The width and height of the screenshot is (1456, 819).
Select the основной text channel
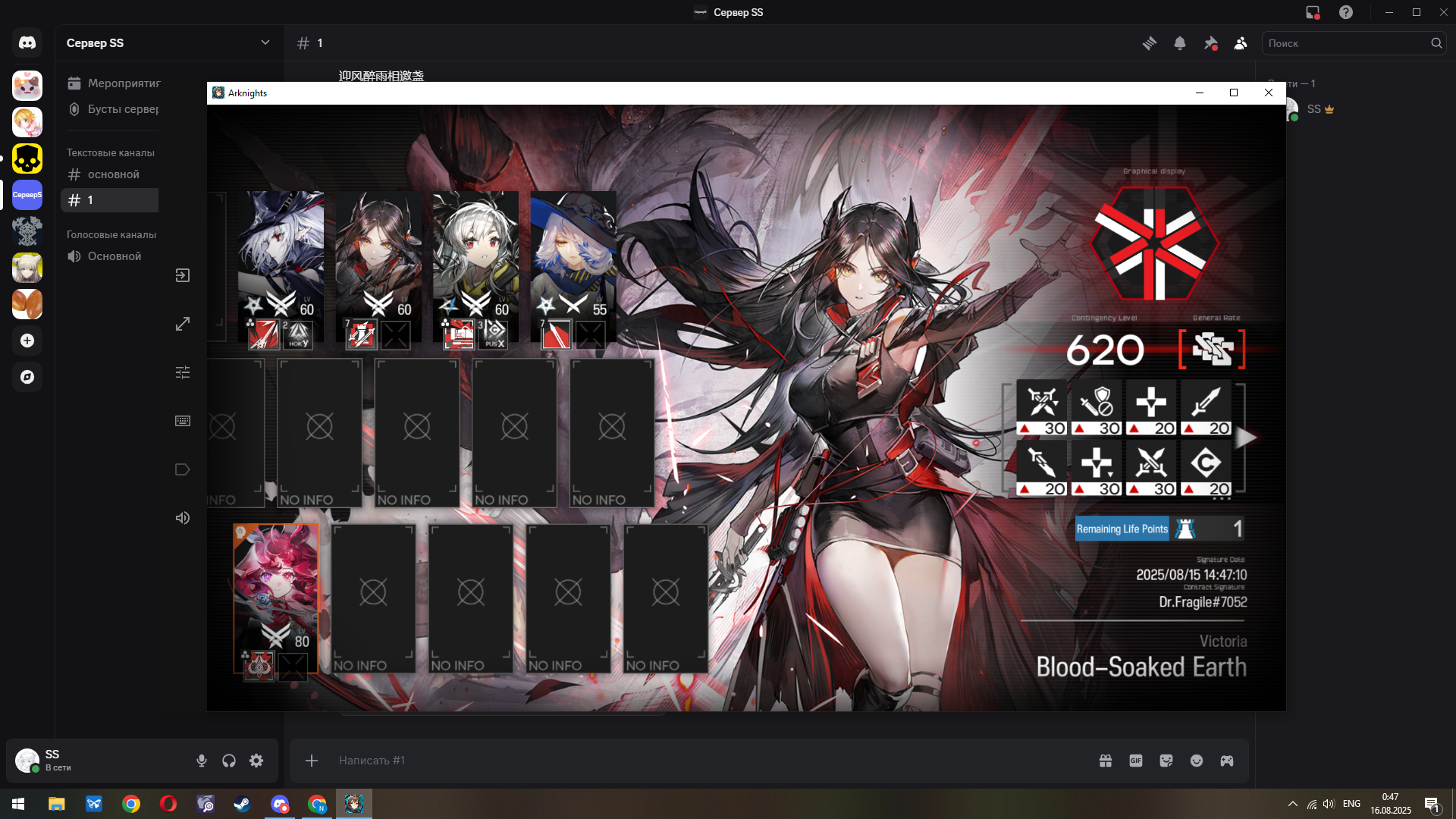pos(113,174)
